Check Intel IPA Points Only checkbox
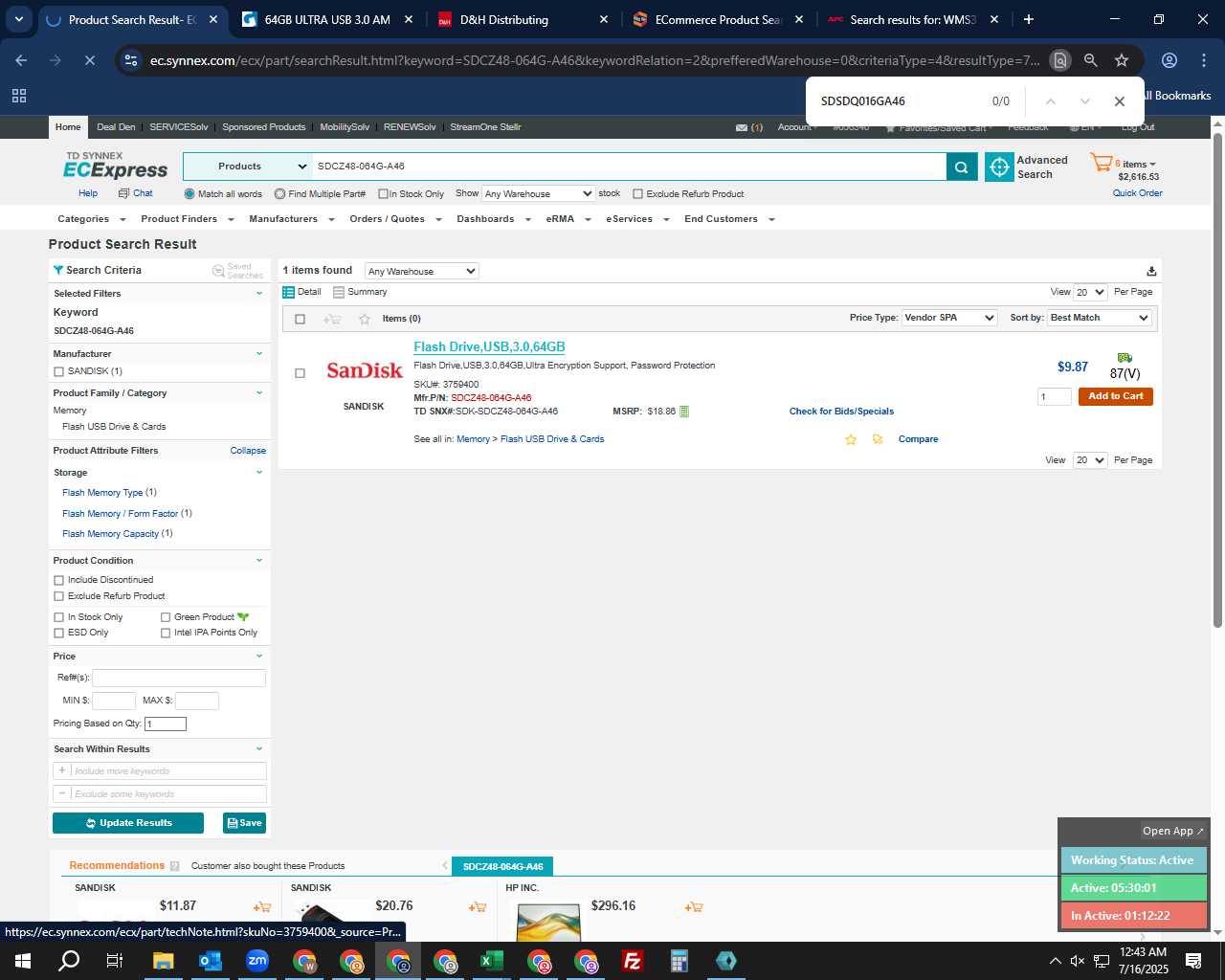Image resolution: width=1225 pixels, height=980 pixels. coord(166,633)
